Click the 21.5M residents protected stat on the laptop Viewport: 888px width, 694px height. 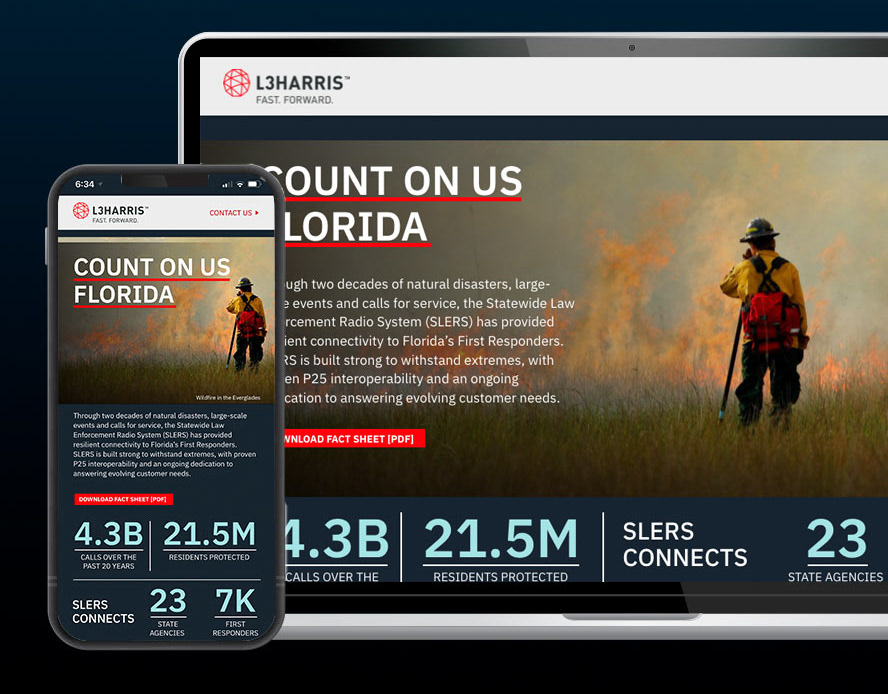coord(501,550)
